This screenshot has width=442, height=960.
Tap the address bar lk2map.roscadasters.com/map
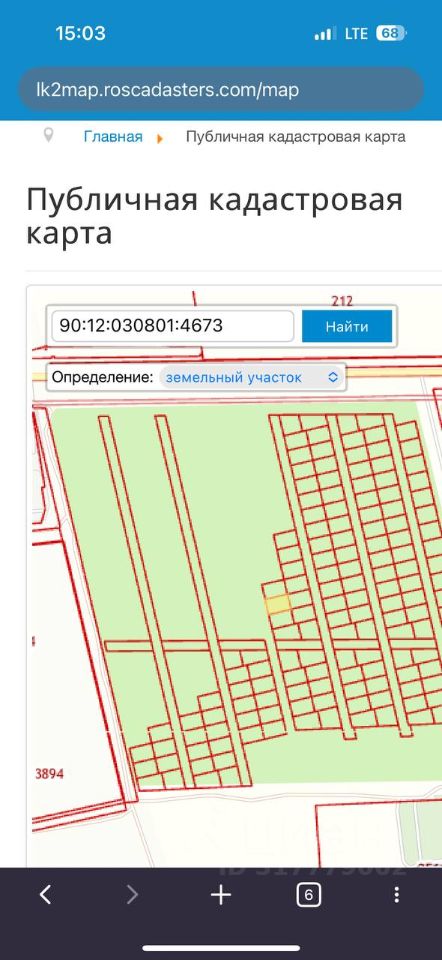pos(221,91)
